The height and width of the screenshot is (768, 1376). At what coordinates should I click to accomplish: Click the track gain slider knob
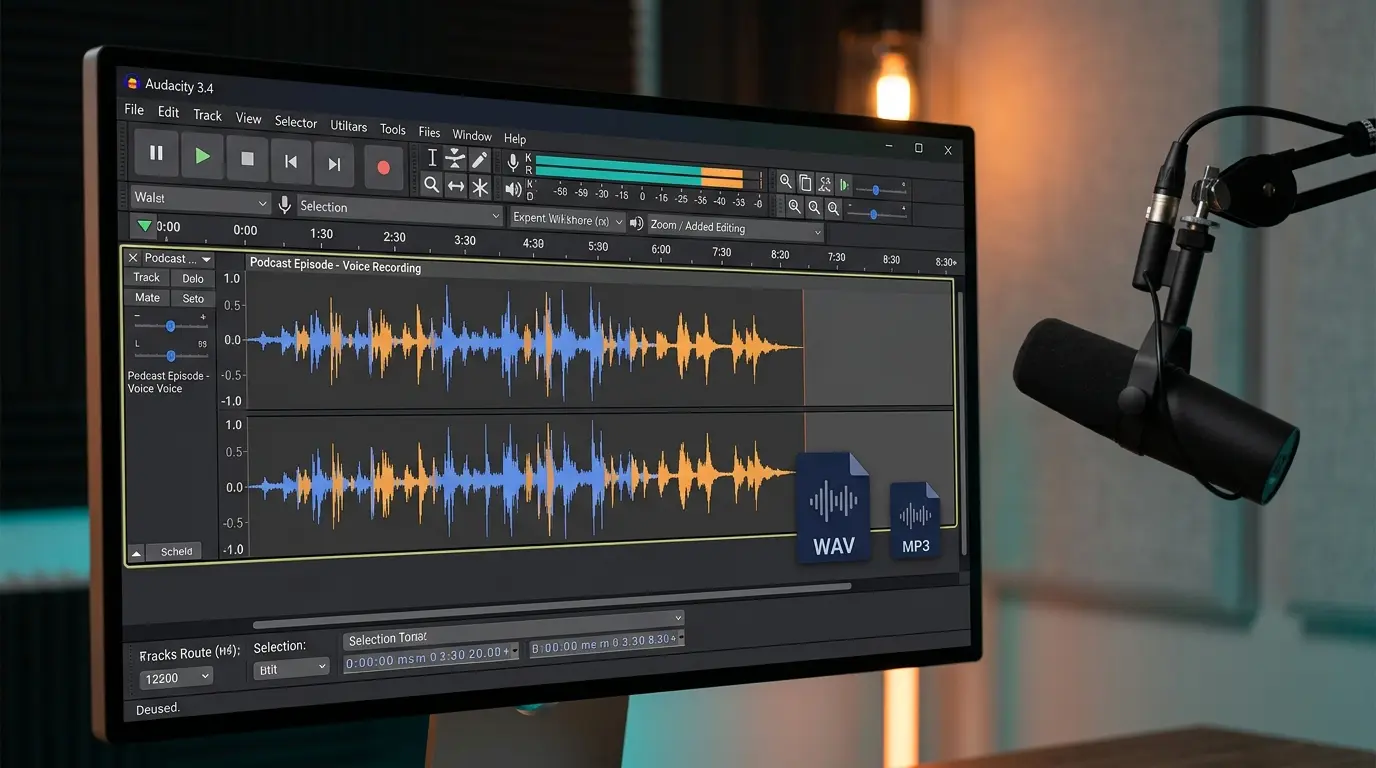[170, 326]
